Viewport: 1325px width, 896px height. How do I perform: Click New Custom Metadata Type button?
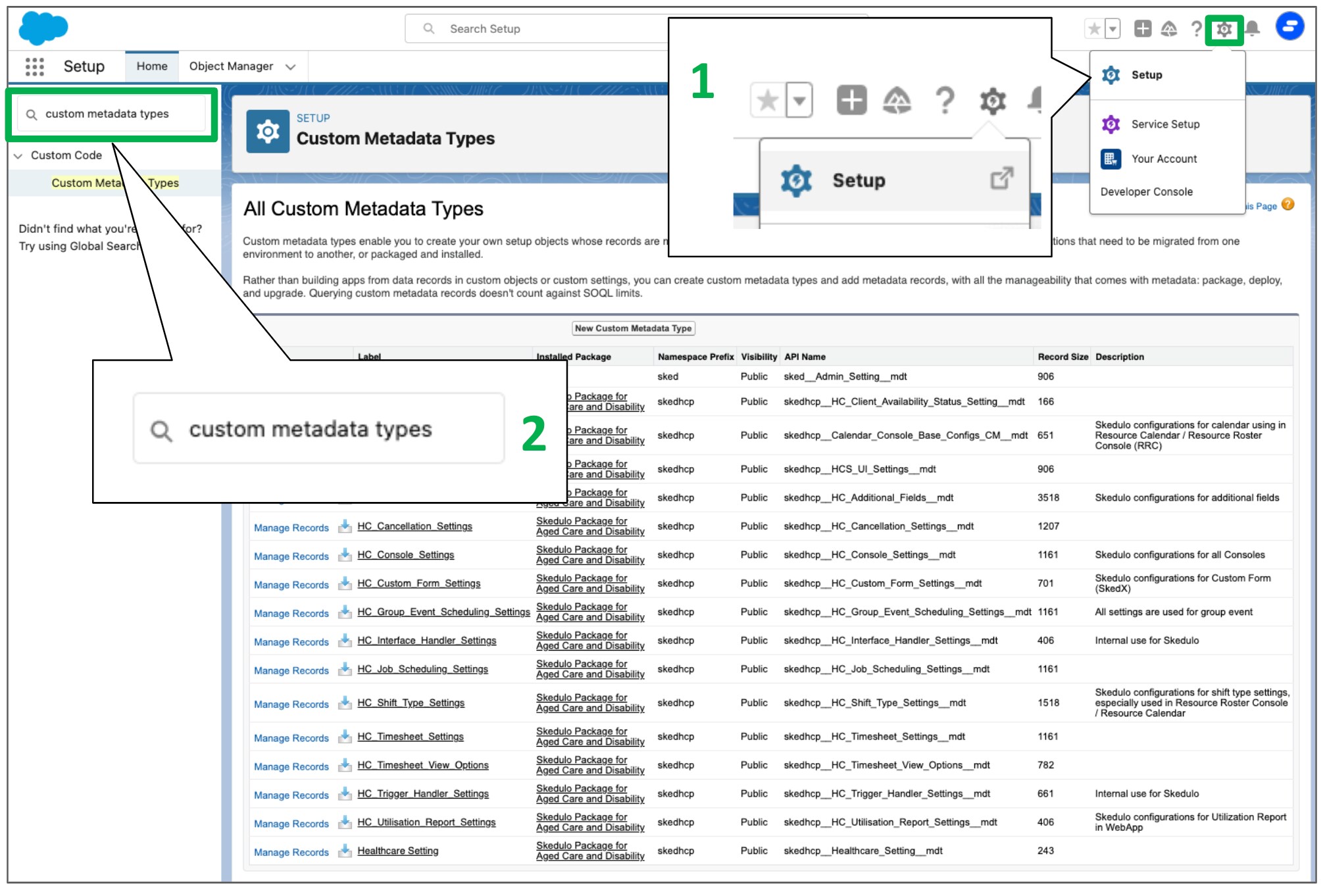click(633, 328)
